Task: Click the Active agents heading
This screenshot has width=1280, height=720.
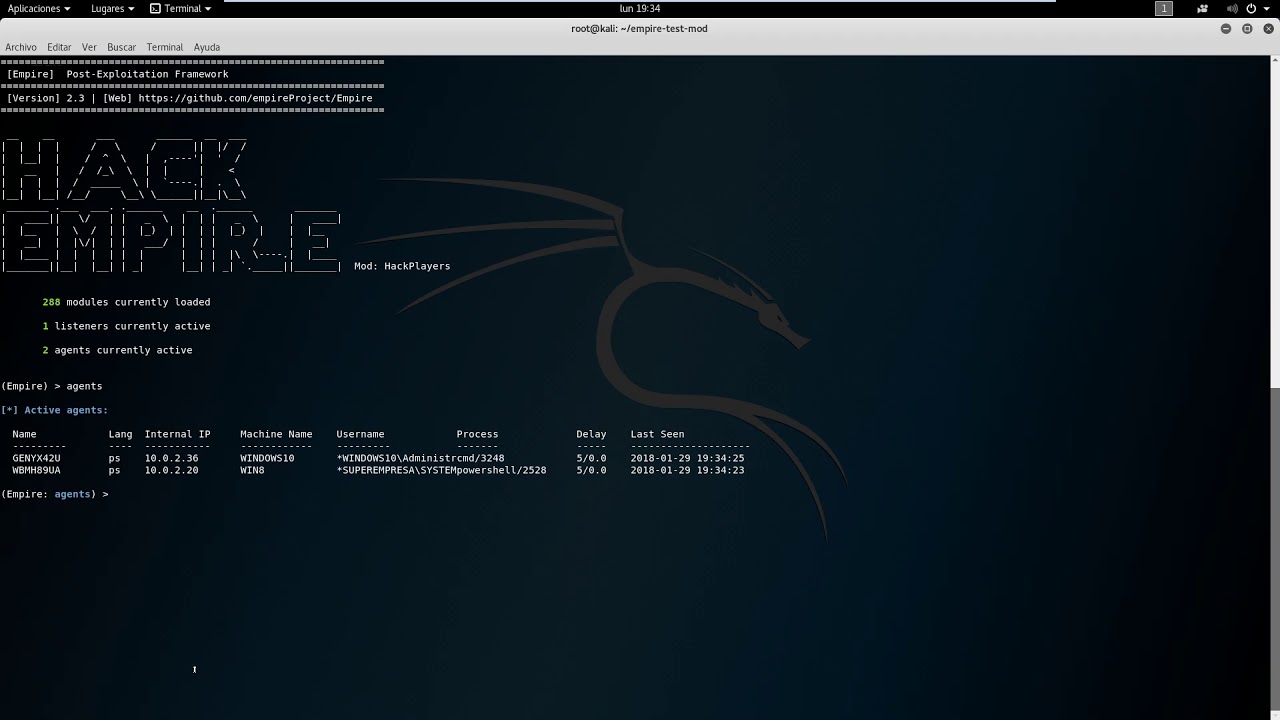Action: 54,410
